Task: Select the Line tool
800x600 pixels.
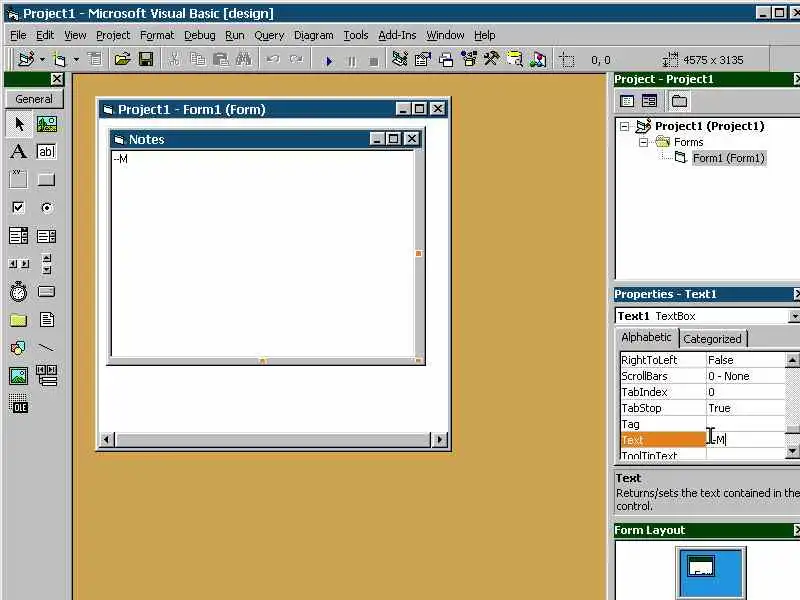Action: (x=46, y=348)
